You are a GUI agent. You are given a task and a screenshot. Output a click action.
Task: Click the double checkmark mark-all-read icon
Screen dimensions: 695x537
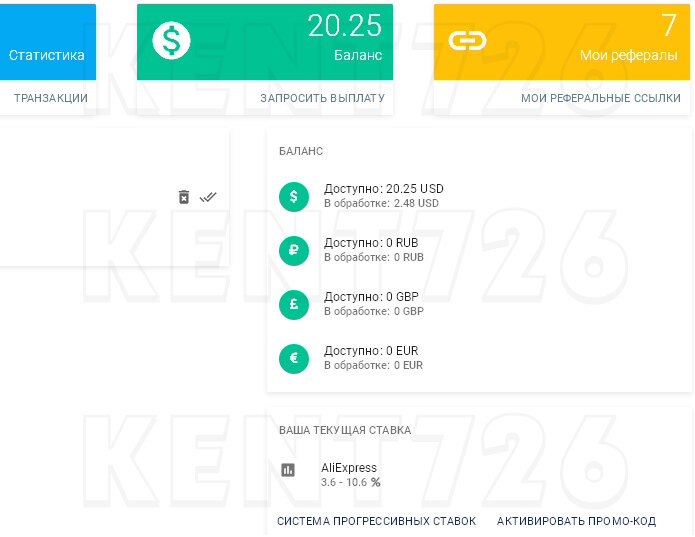208,197
